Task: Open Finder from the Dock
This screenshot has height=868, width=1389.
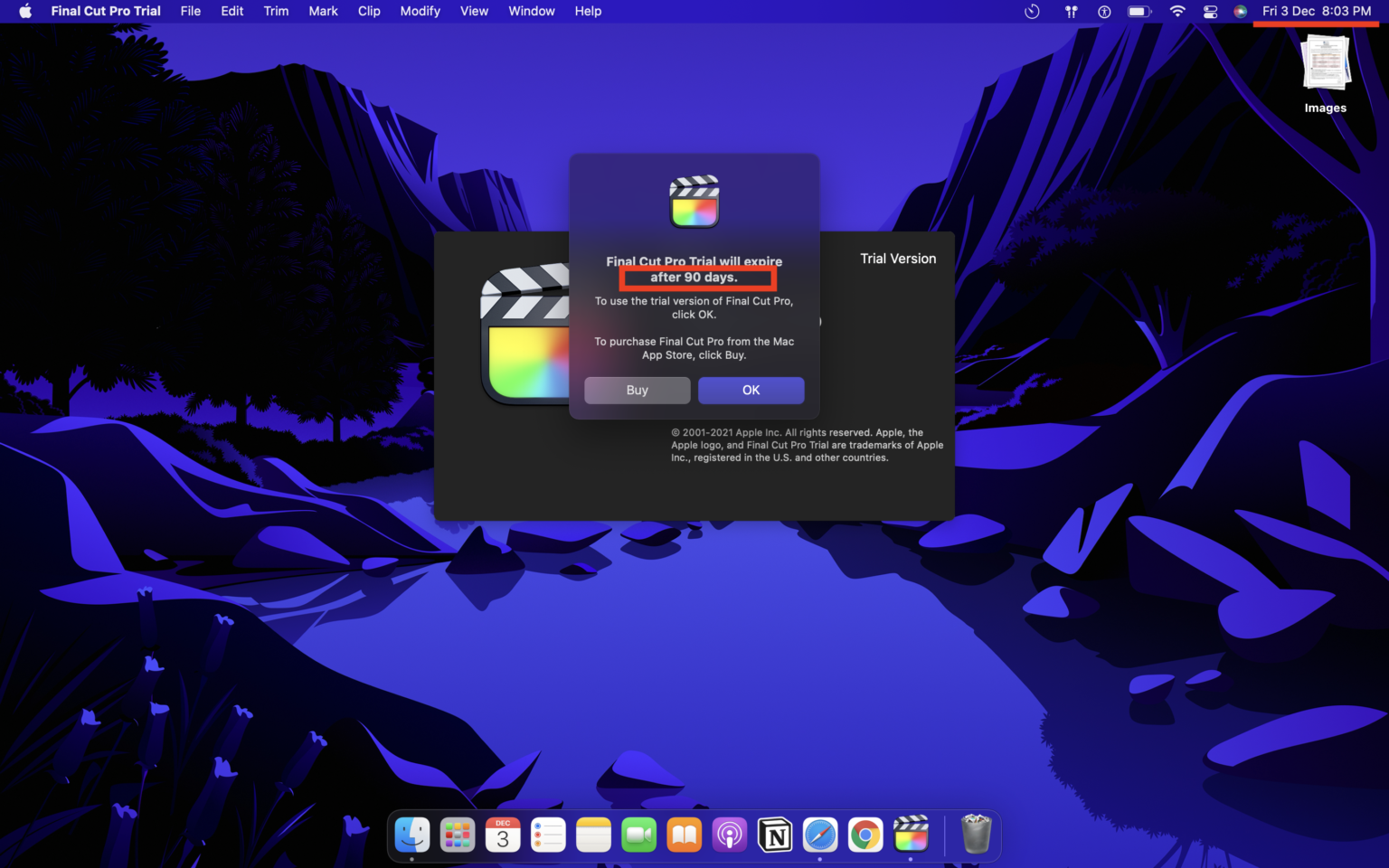Action: tap(412, 834)
